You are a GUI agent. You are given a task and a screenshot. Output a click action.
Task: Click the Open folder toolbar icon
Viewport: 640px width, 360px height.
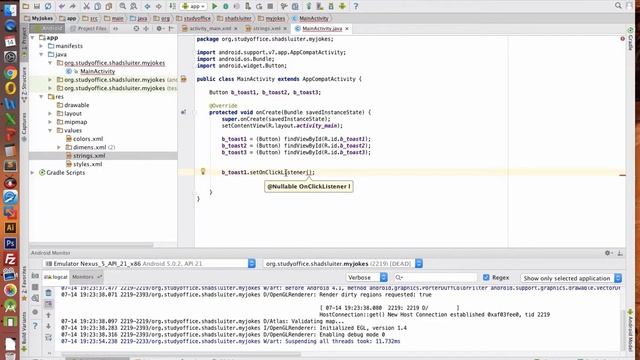click(25, 6)
